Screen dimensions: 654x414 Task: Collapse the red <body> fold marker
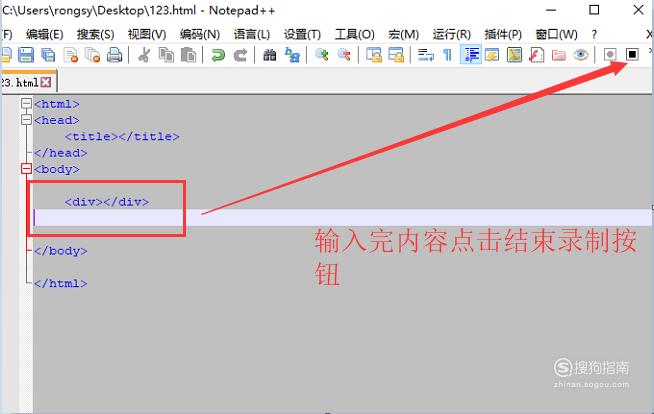point(26,168)
